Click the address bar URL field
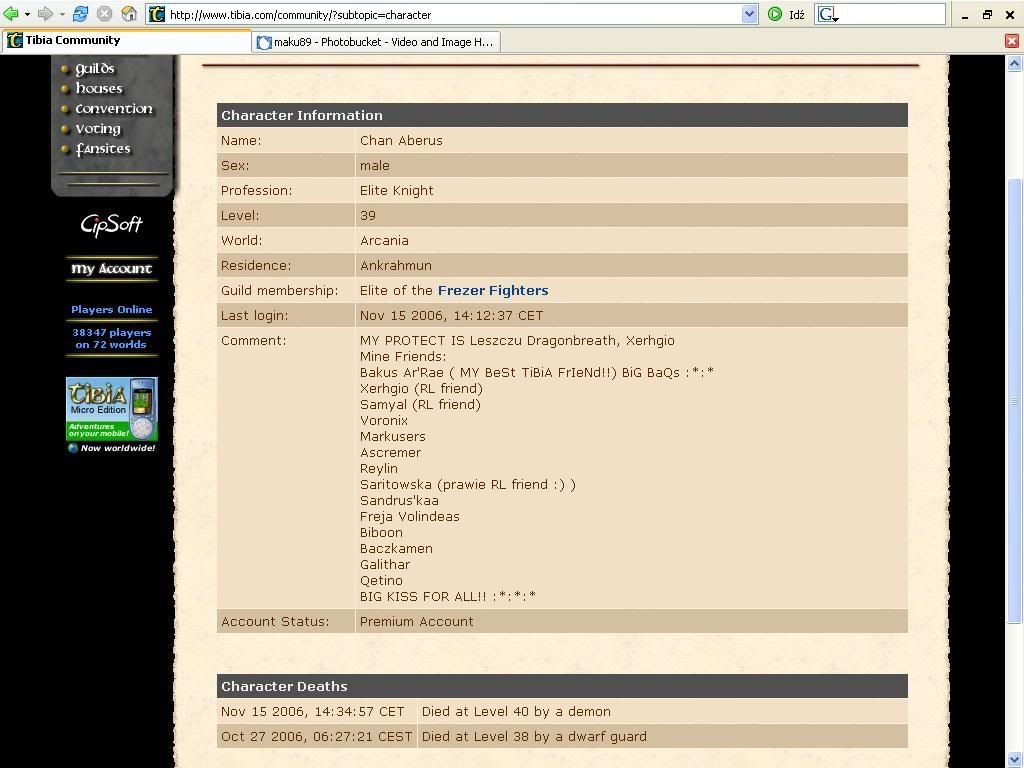The width and height of the screenshot is (1024, 768). point(454,14)
